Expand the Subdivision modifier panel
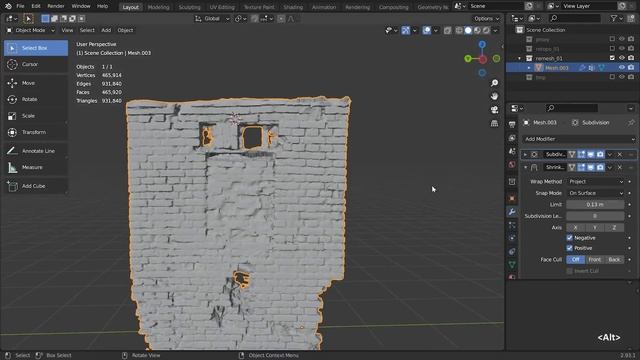 click(x=525, y=155)
